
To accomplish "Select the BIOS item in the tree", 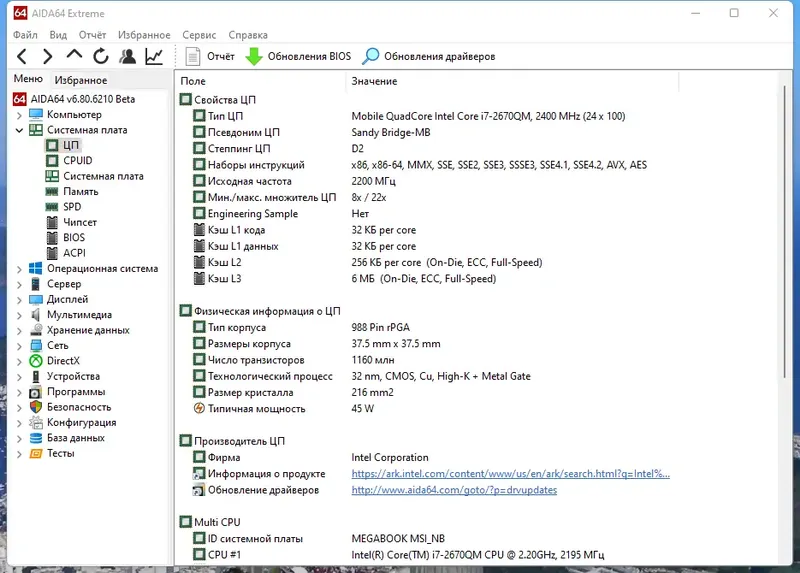I will 74,237.
